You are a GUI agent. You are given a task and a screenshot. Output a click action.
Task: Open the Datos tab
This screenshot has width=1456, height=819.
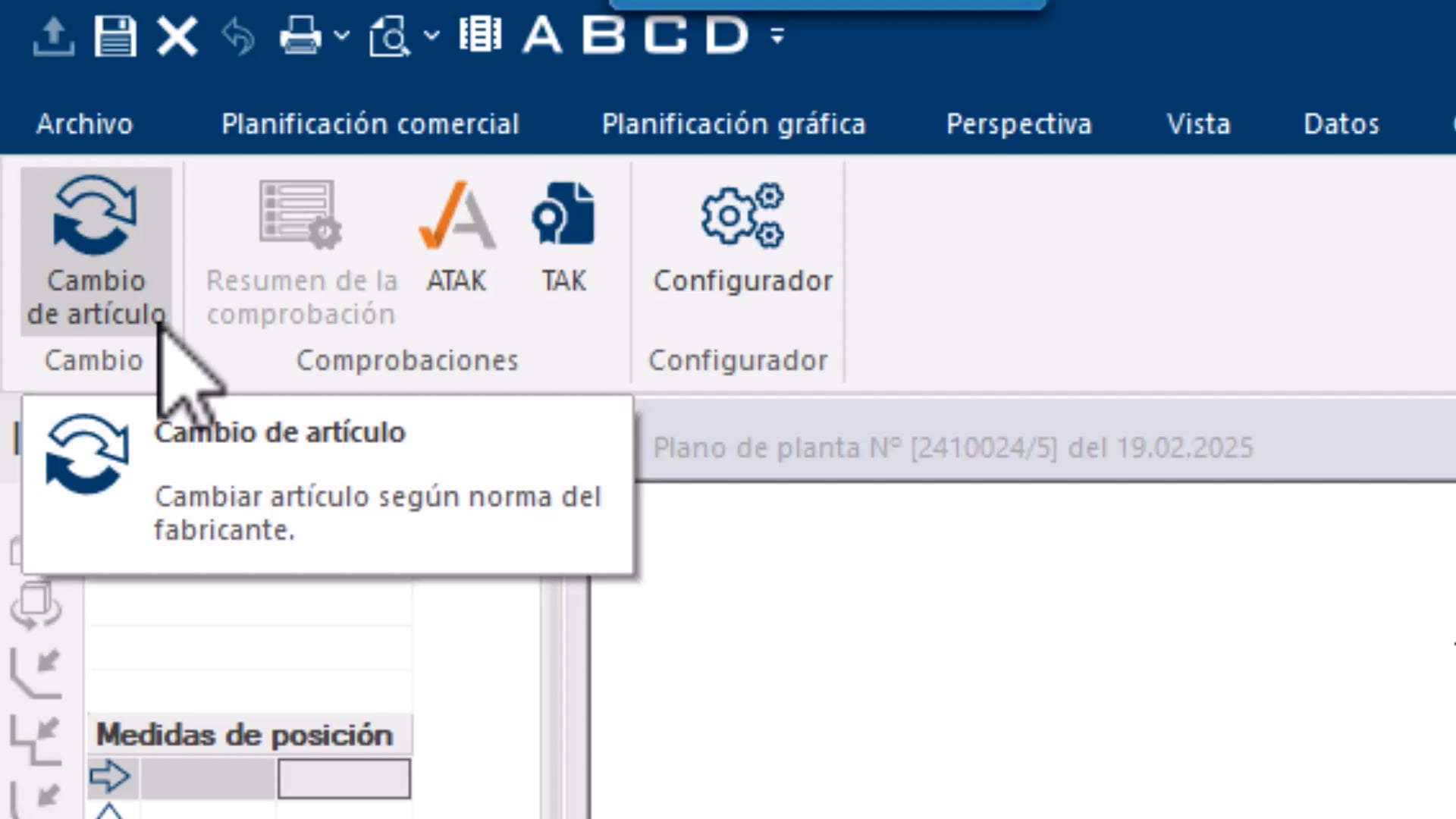click(x=1341, y=124)
